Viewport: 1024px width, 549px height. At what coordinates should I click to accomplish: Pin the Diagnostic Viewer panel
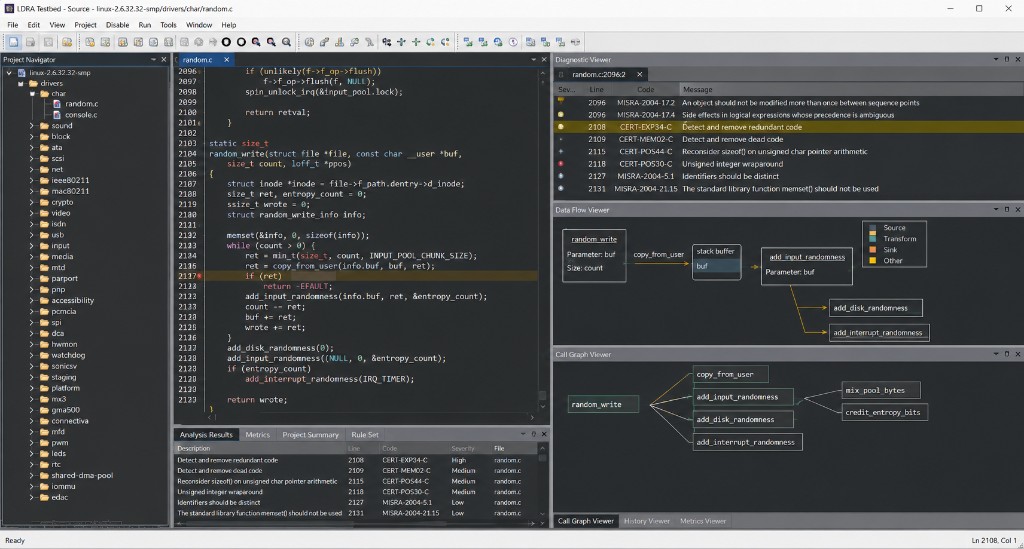click(x=1006, y=59)
